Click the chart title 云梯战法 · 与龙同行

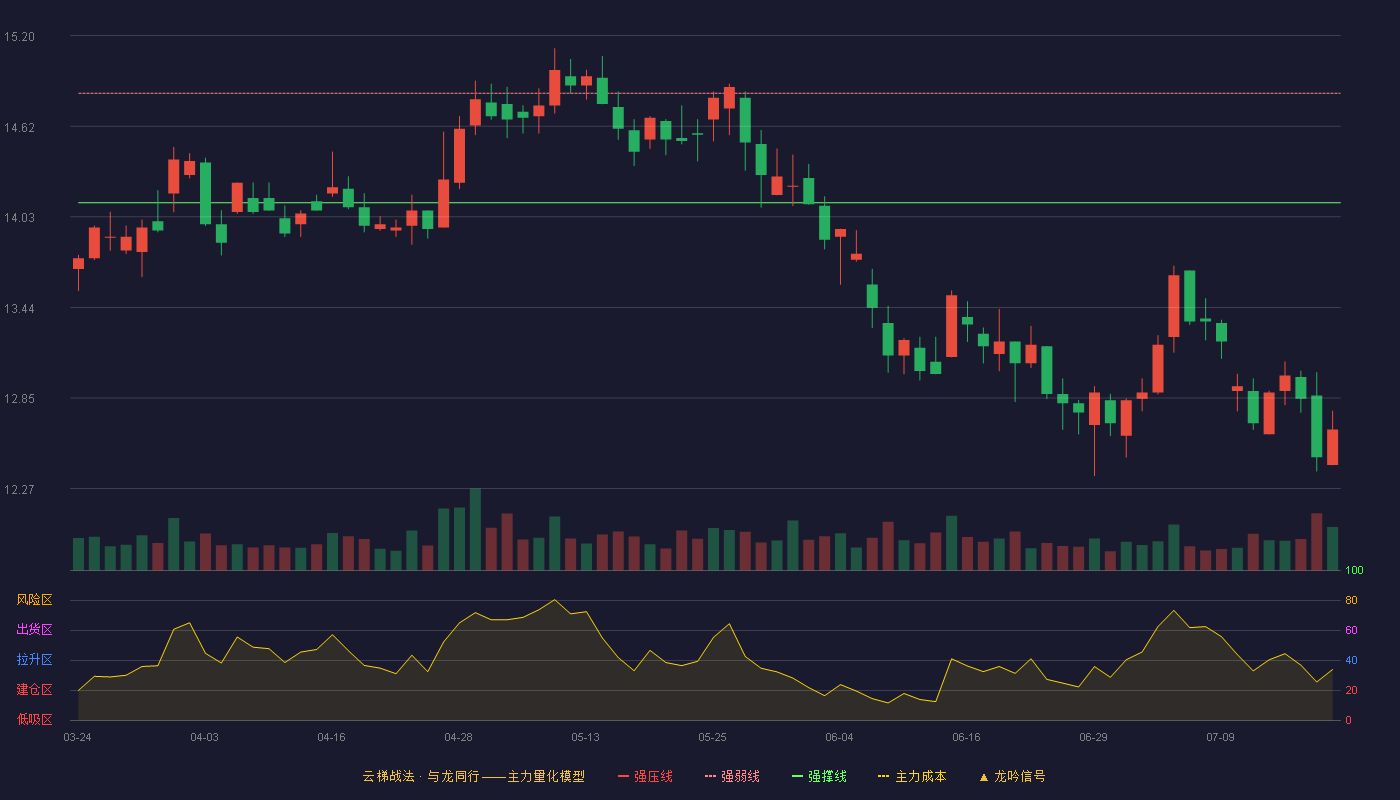pos(420,776)
